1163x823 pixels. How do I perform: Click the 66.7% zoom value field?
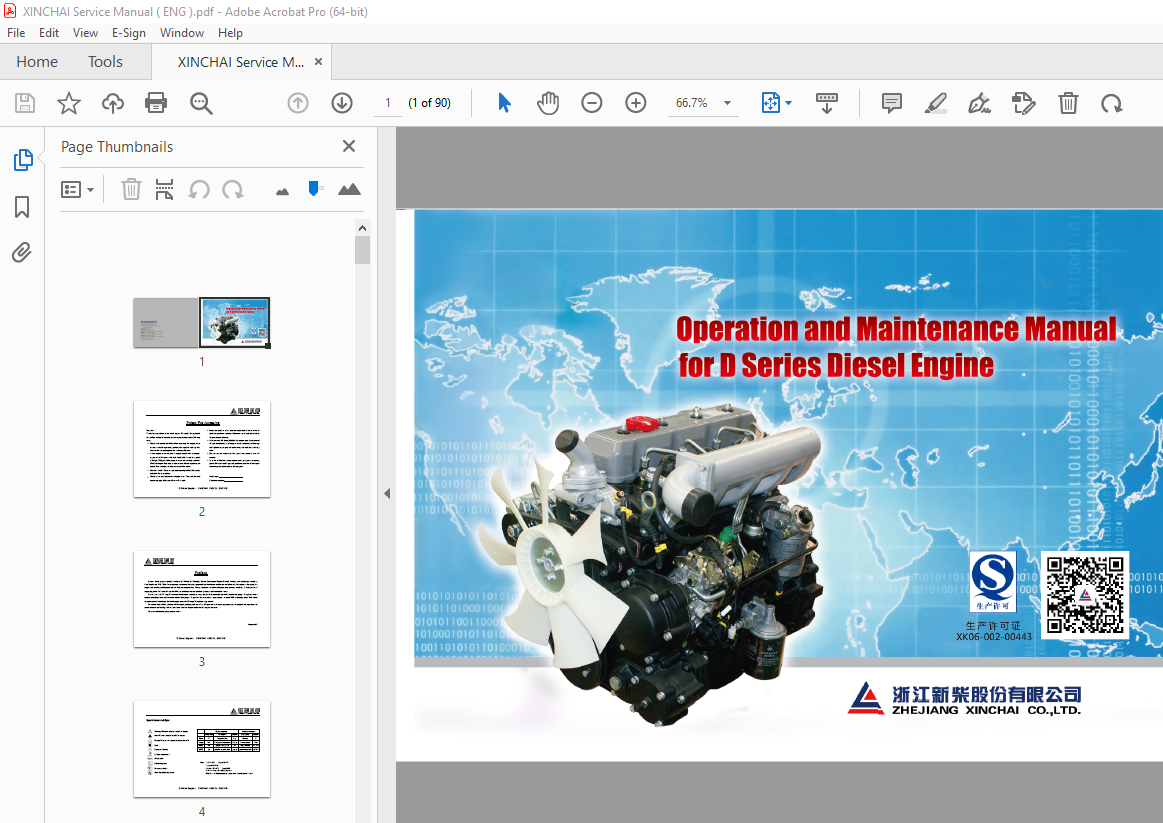tap(691, 103)
